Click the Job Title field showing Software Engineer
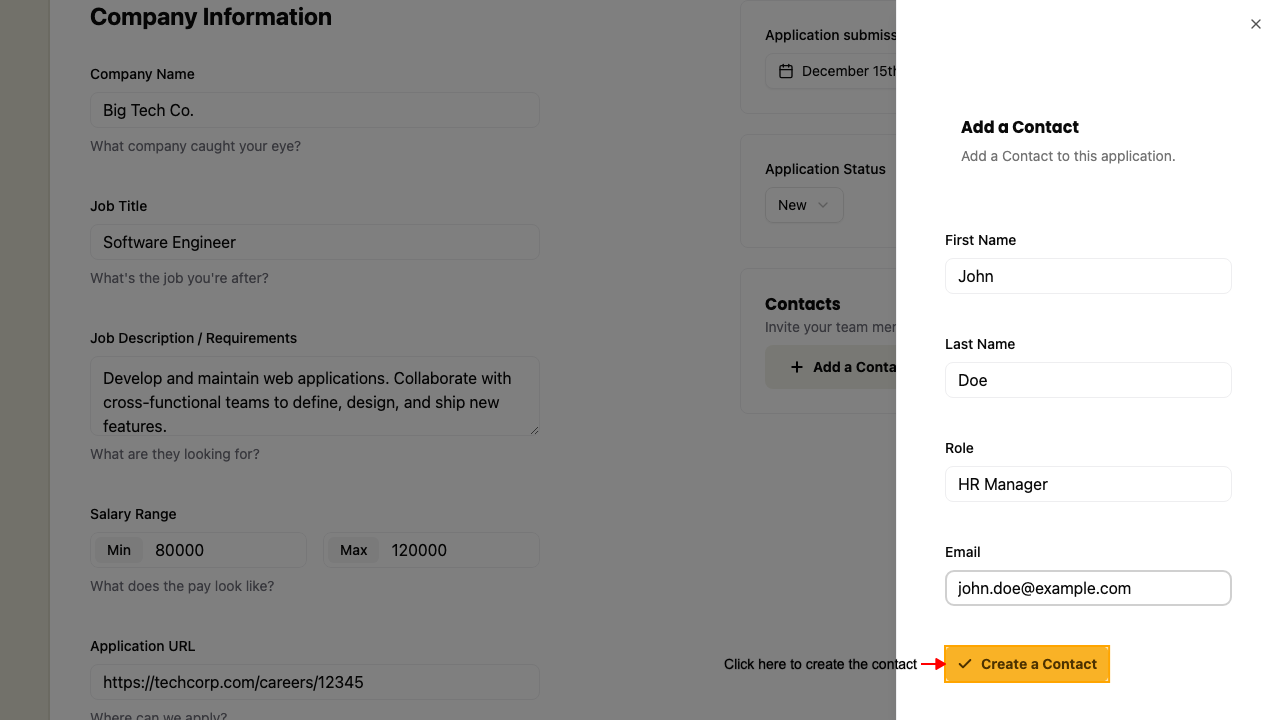This screenshot has height=720, width=1280. pyautogui.click(x=315, y=242)
